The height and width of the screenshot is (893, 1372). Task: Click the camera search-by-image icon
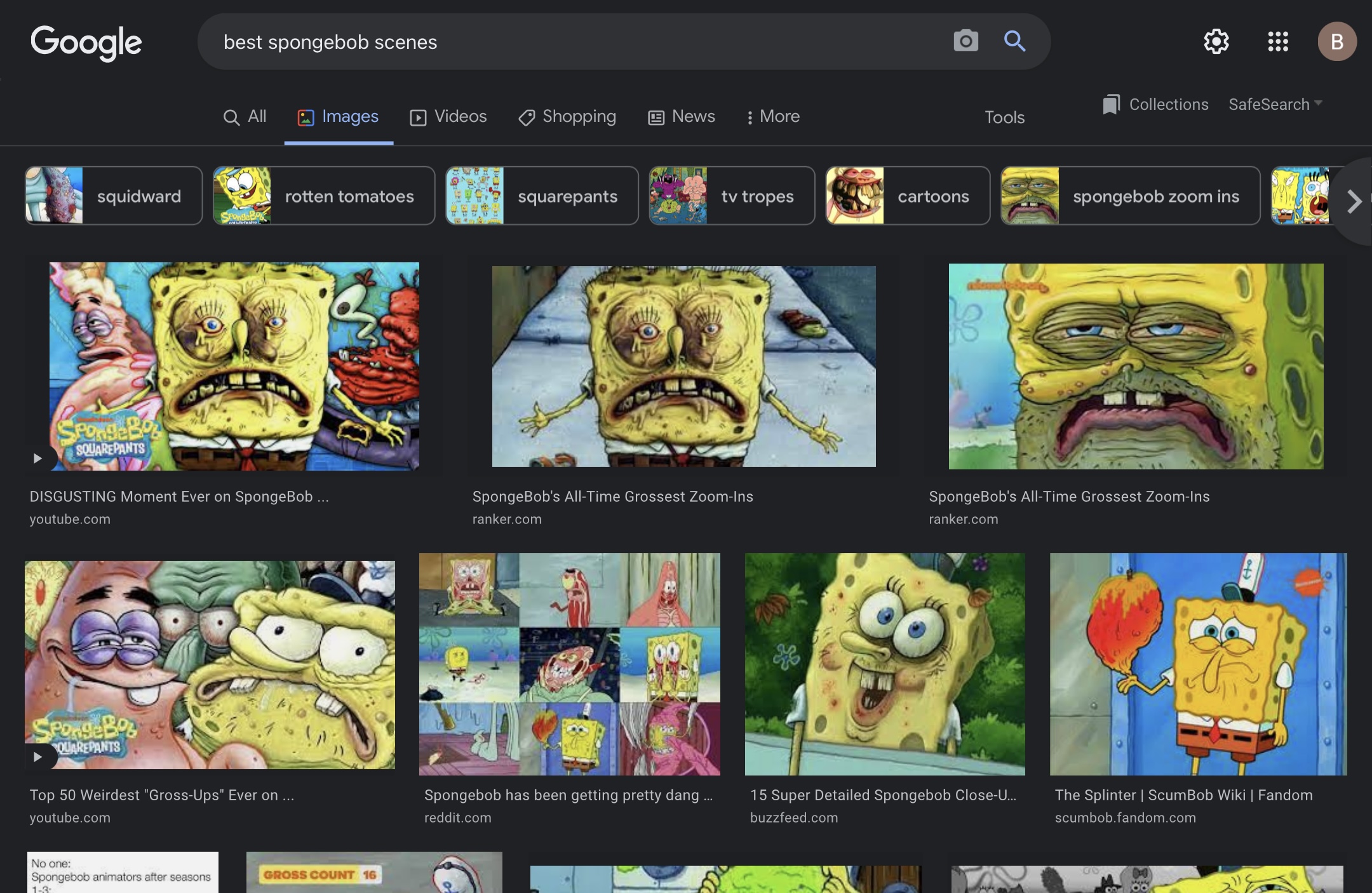(965, 41)
